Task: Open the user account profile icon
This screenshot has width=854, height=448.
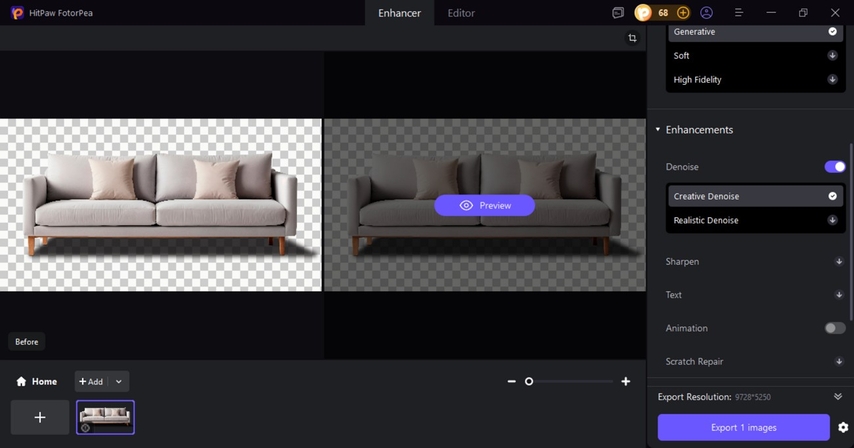Action: point(707,13)
